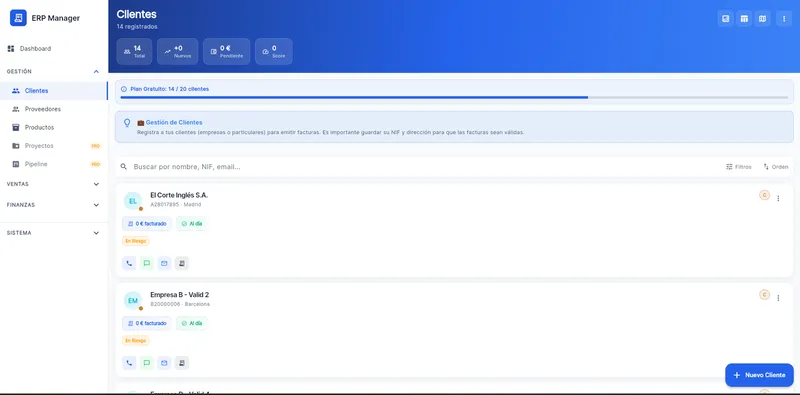Click the Nuevo Cliente button
Image resolution: width=800 pixels, height=395 pixels.
759,375
